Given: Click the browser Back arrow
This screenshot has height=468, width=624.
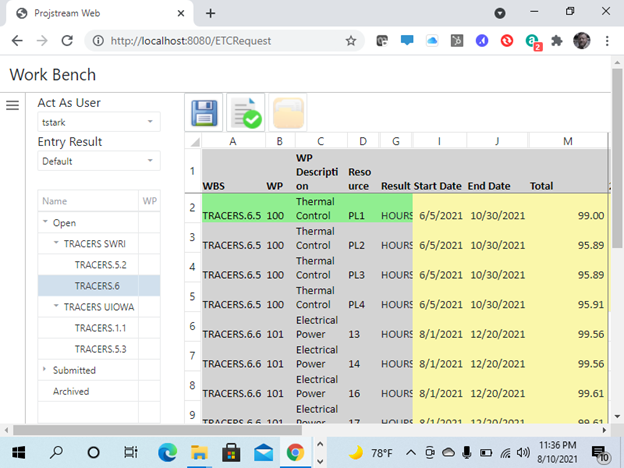Looking at the screenshot, I should coord(17,41).
